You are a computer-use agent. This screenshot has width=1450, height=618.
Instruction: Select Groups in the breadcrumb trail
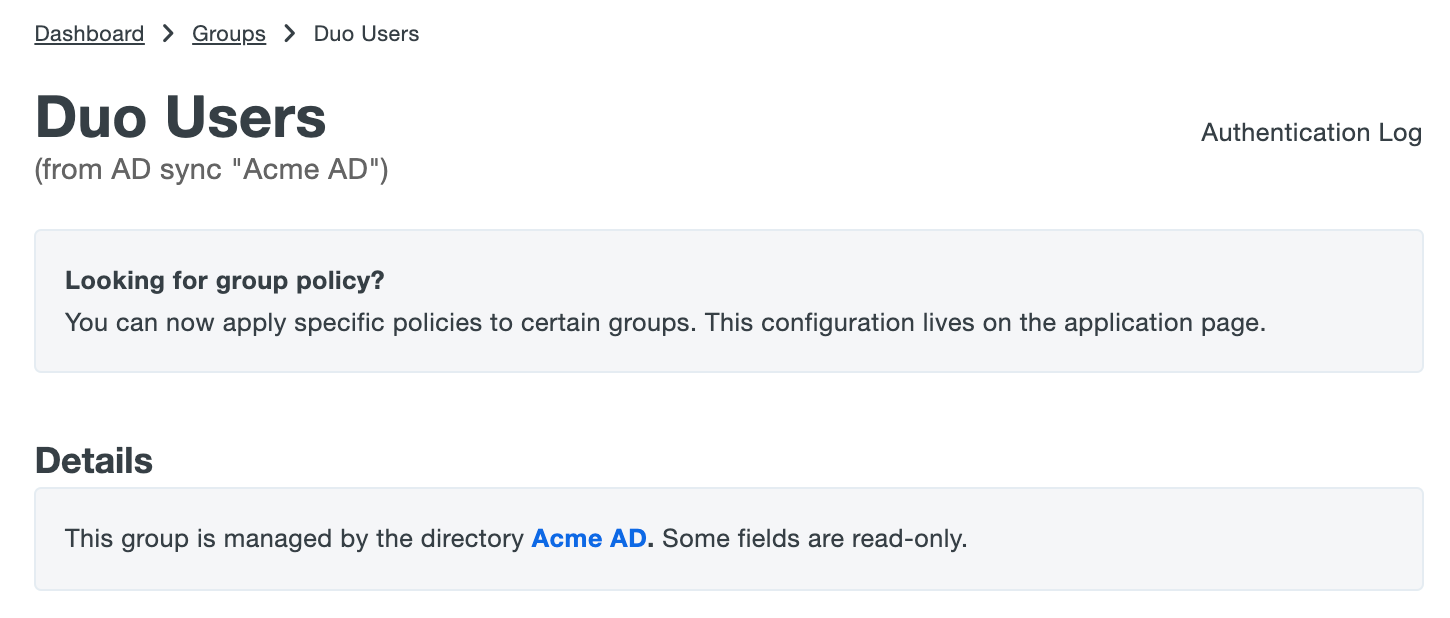(x=229, y=33)
